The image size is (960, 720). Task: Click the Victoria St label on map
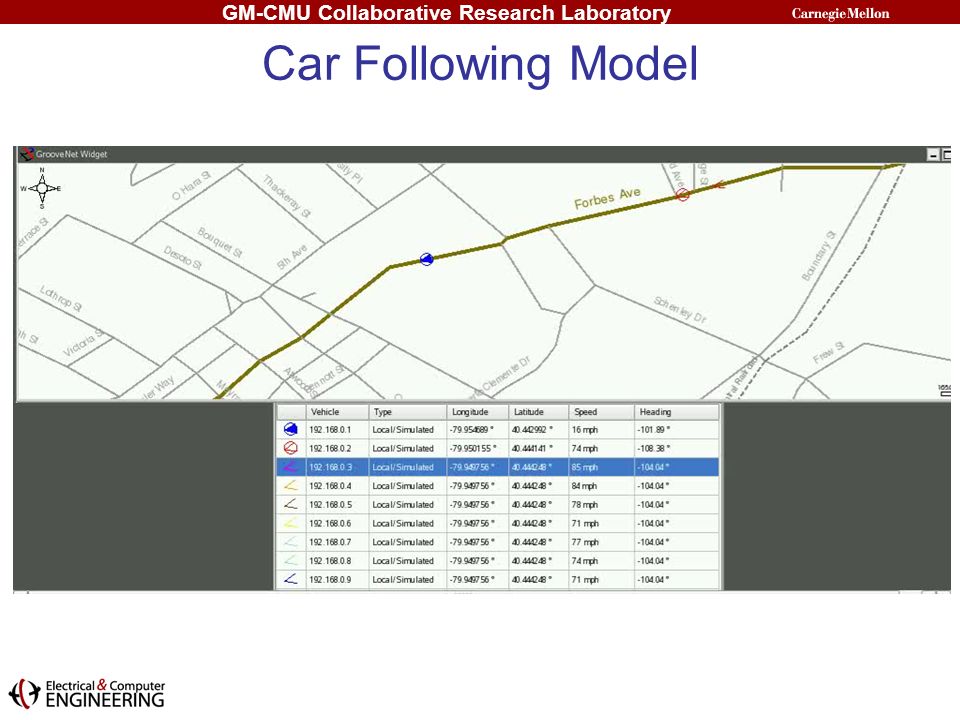(x=84, y=343)
